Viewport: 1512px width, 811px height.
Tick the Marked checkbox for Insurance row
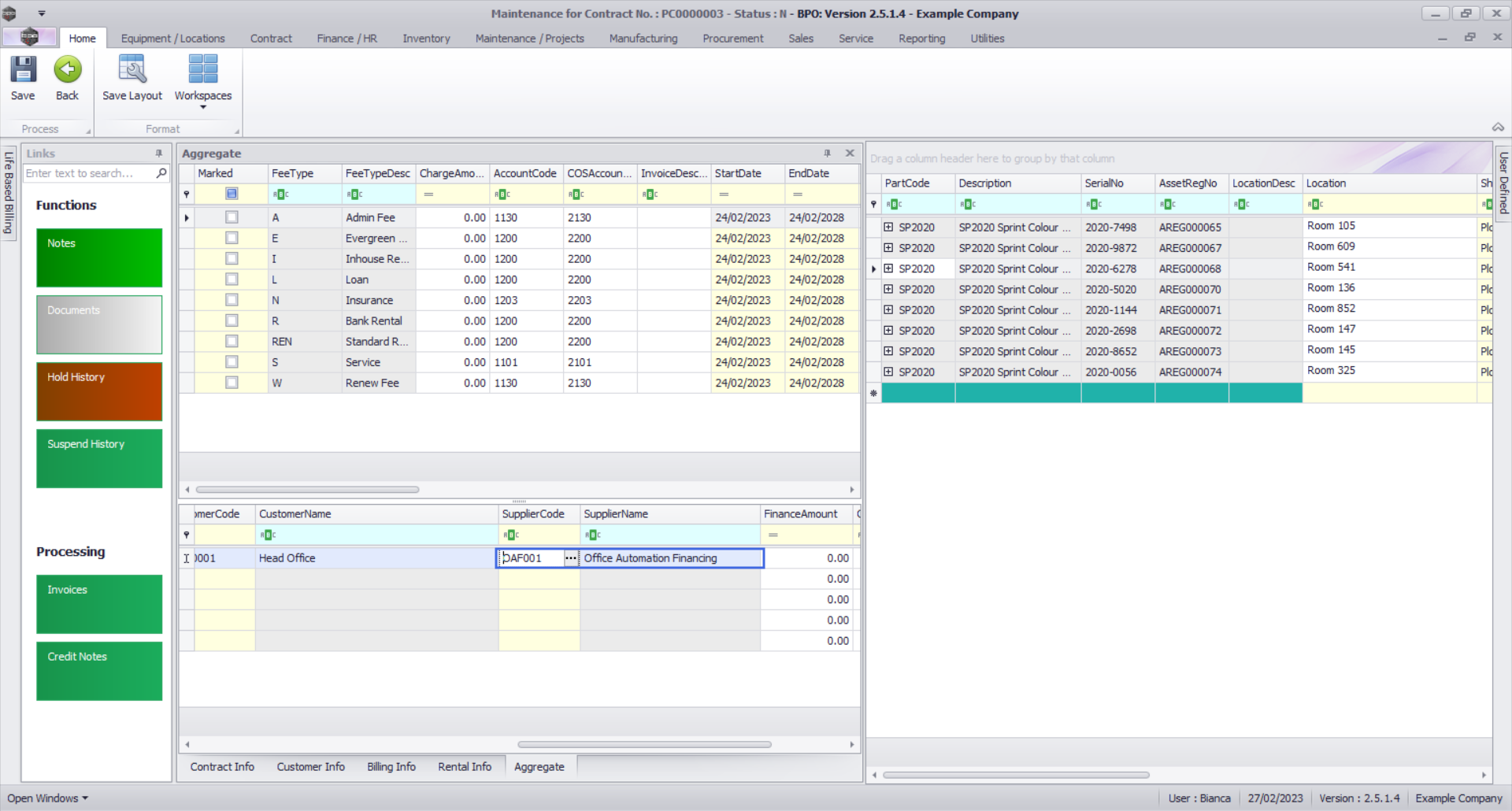[x=232, y=300]
